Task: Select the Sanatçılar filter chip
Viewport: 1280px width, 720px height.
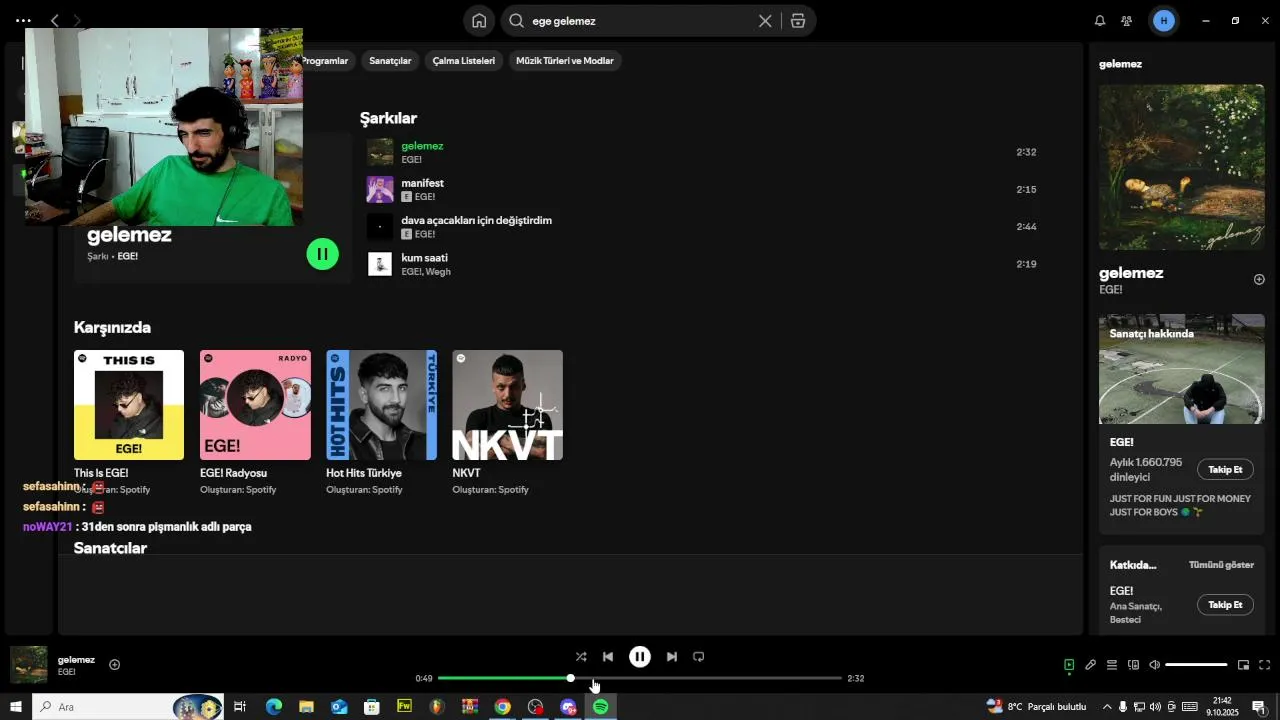Action: point(390,61)
